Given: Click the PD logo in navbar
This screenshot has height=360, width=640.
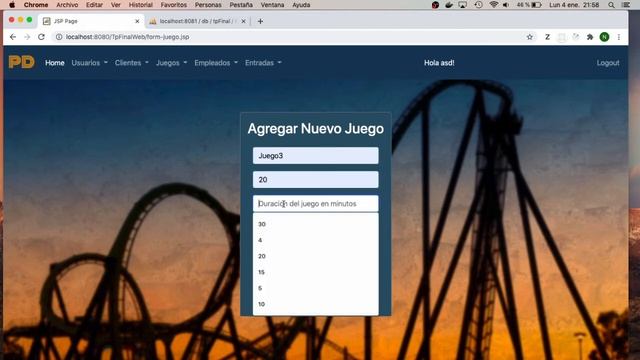Looking at the screenshot, I should [x=22, y=62].
